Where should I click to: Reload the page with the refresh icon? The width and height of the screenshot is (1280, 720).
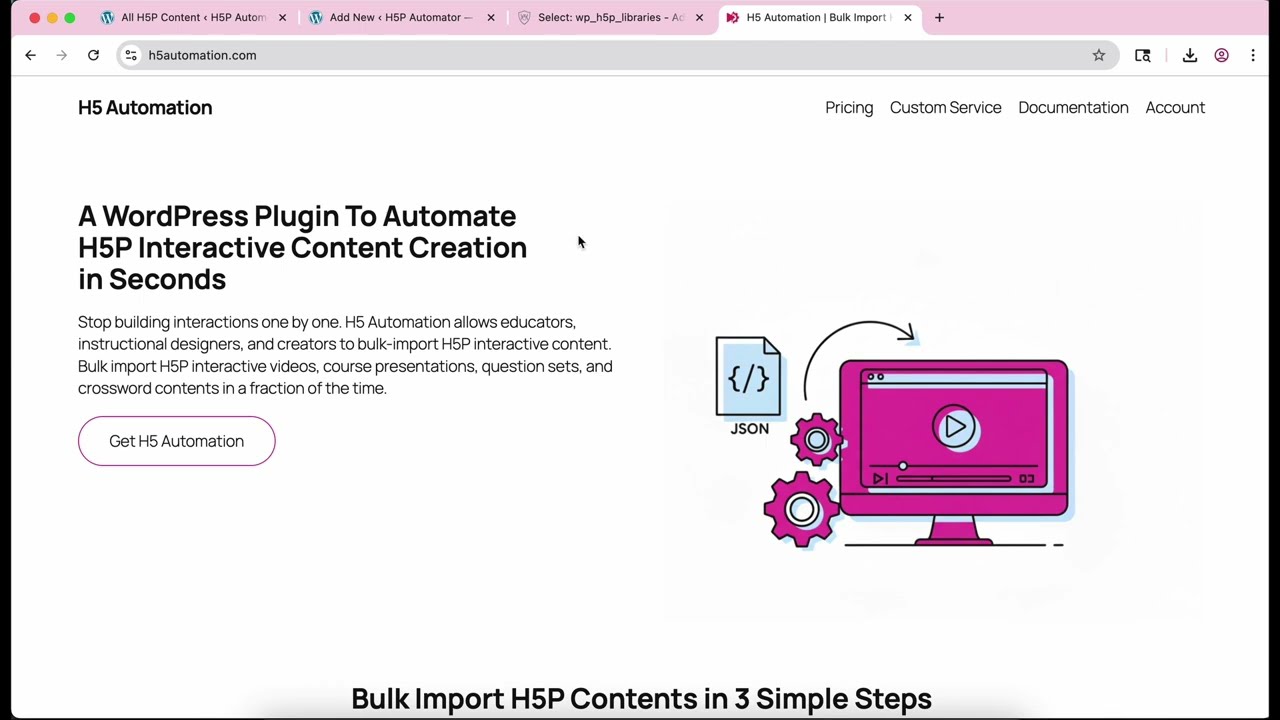(93, 55)
